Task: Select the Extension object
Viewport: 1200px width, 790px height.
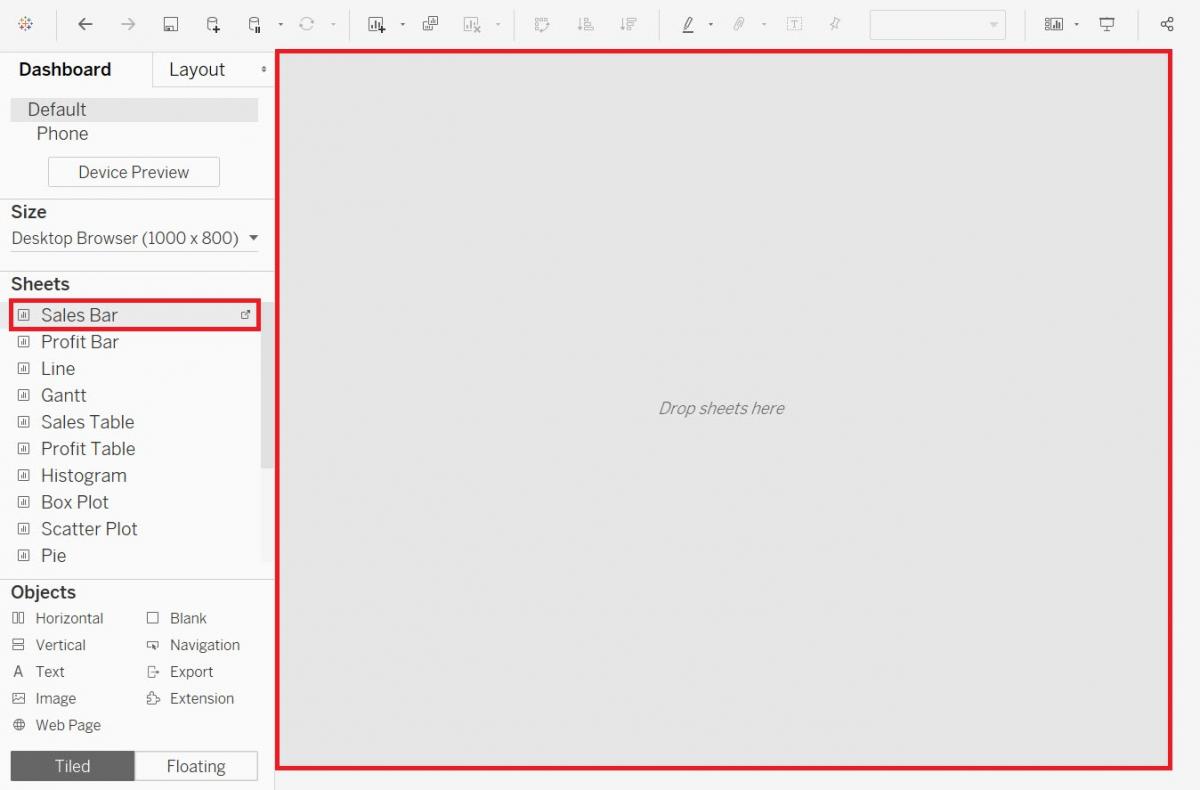Action: 190,699
